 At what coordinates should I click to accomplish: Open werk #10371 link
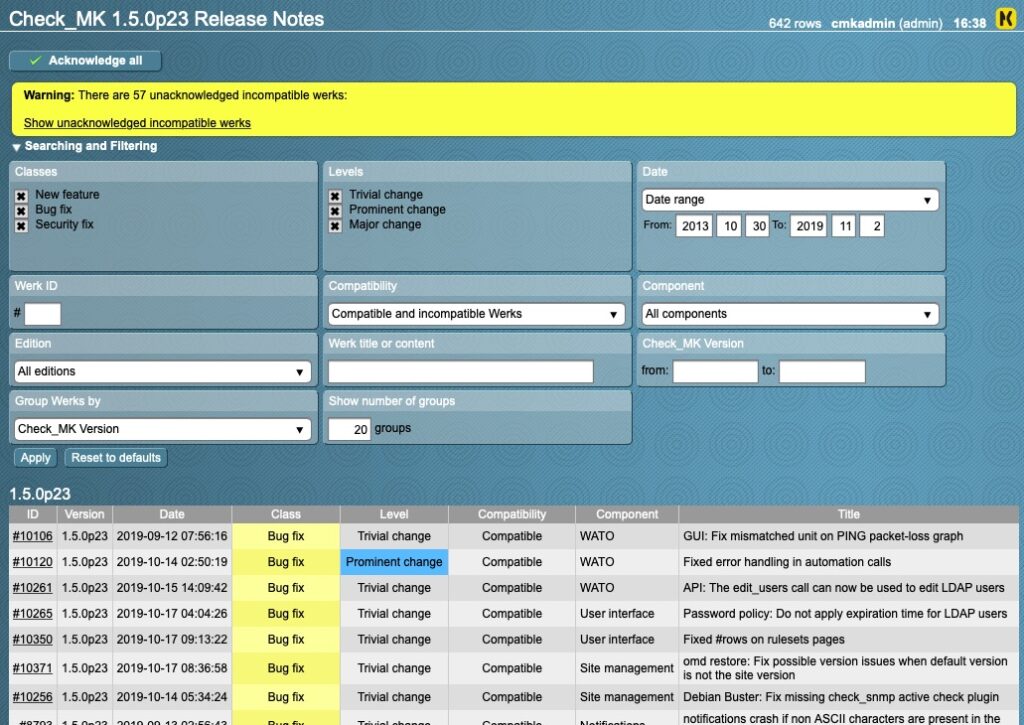click(33, 668)
